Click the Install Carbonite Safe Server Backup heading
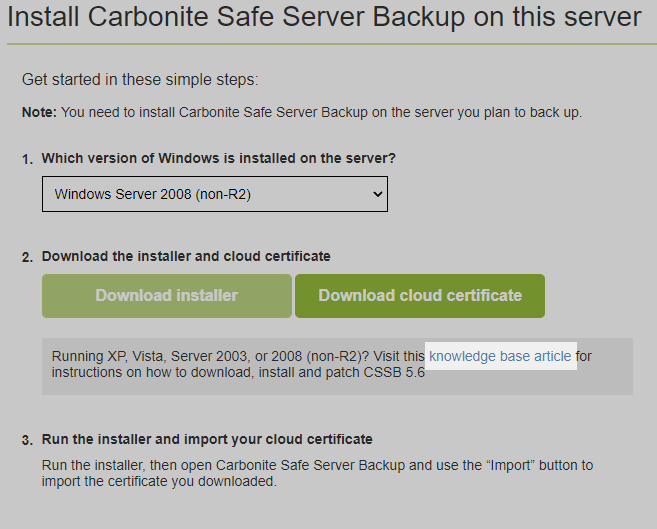This screenshot has width=657, height=529. pos(325,17)
